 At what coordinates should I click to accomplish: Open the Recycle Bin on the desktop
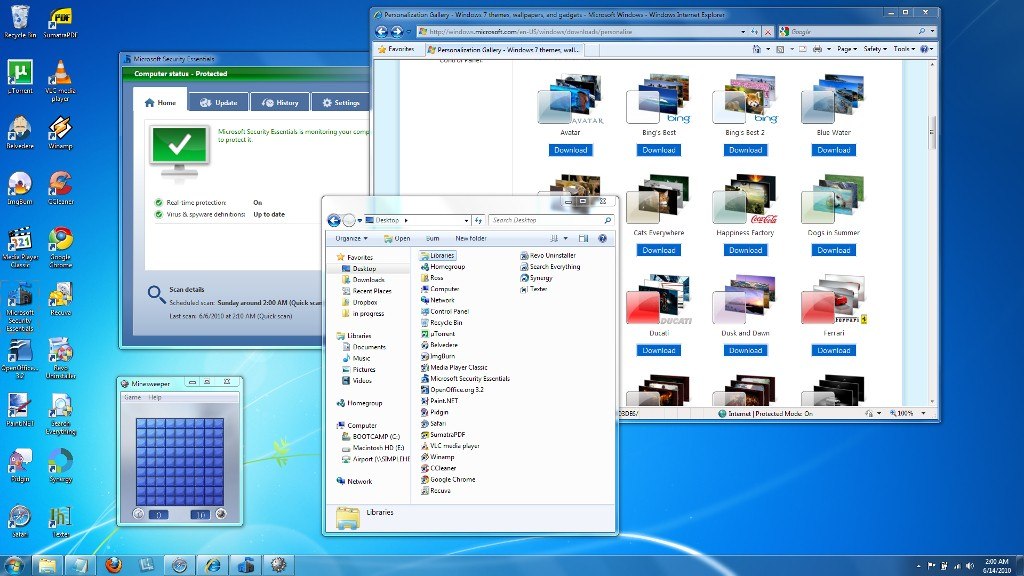click(20, 18)
